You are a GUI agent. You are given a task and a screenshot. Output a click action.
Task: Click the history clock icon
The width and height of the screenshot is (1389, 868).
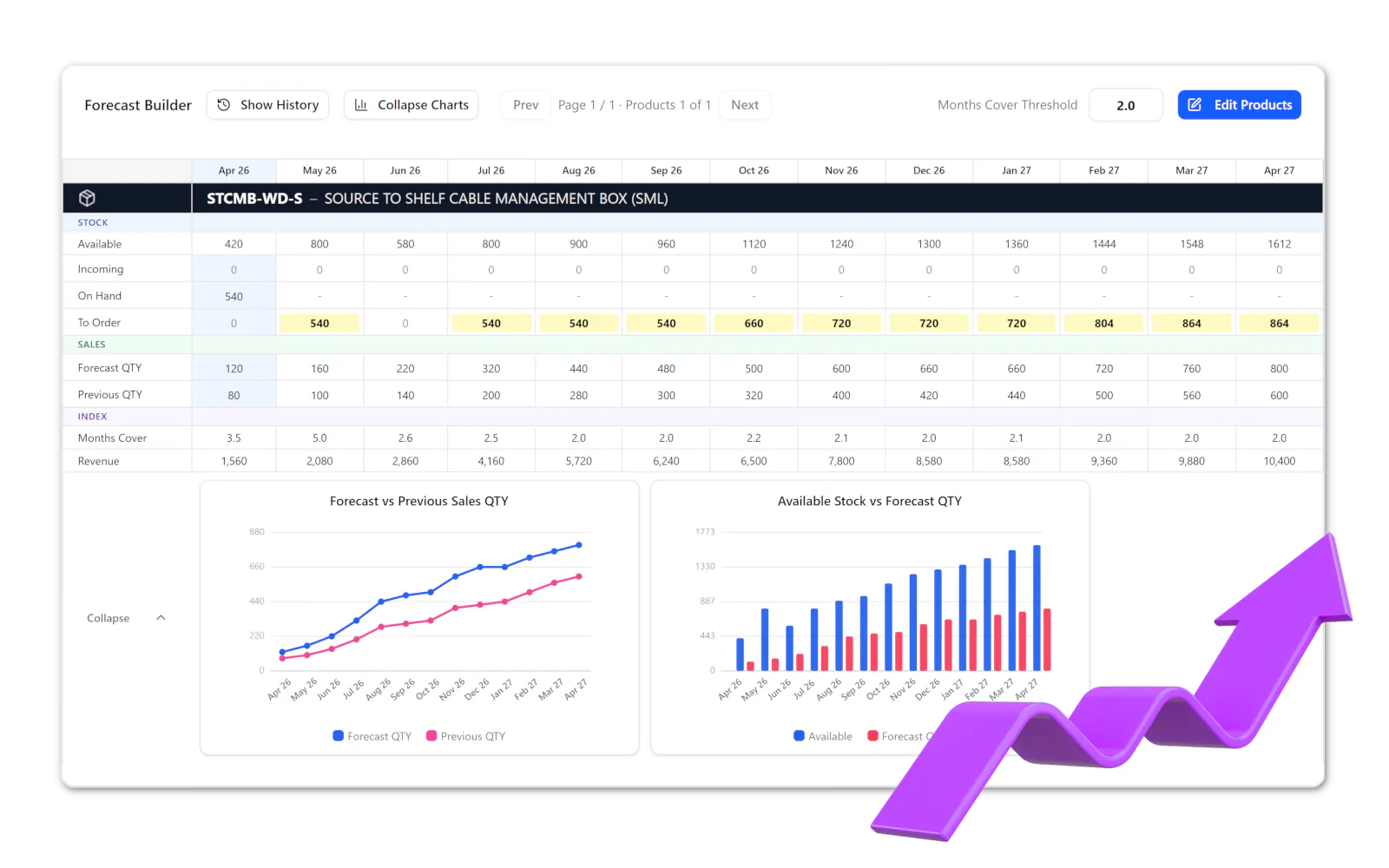(x=223, y=105)
